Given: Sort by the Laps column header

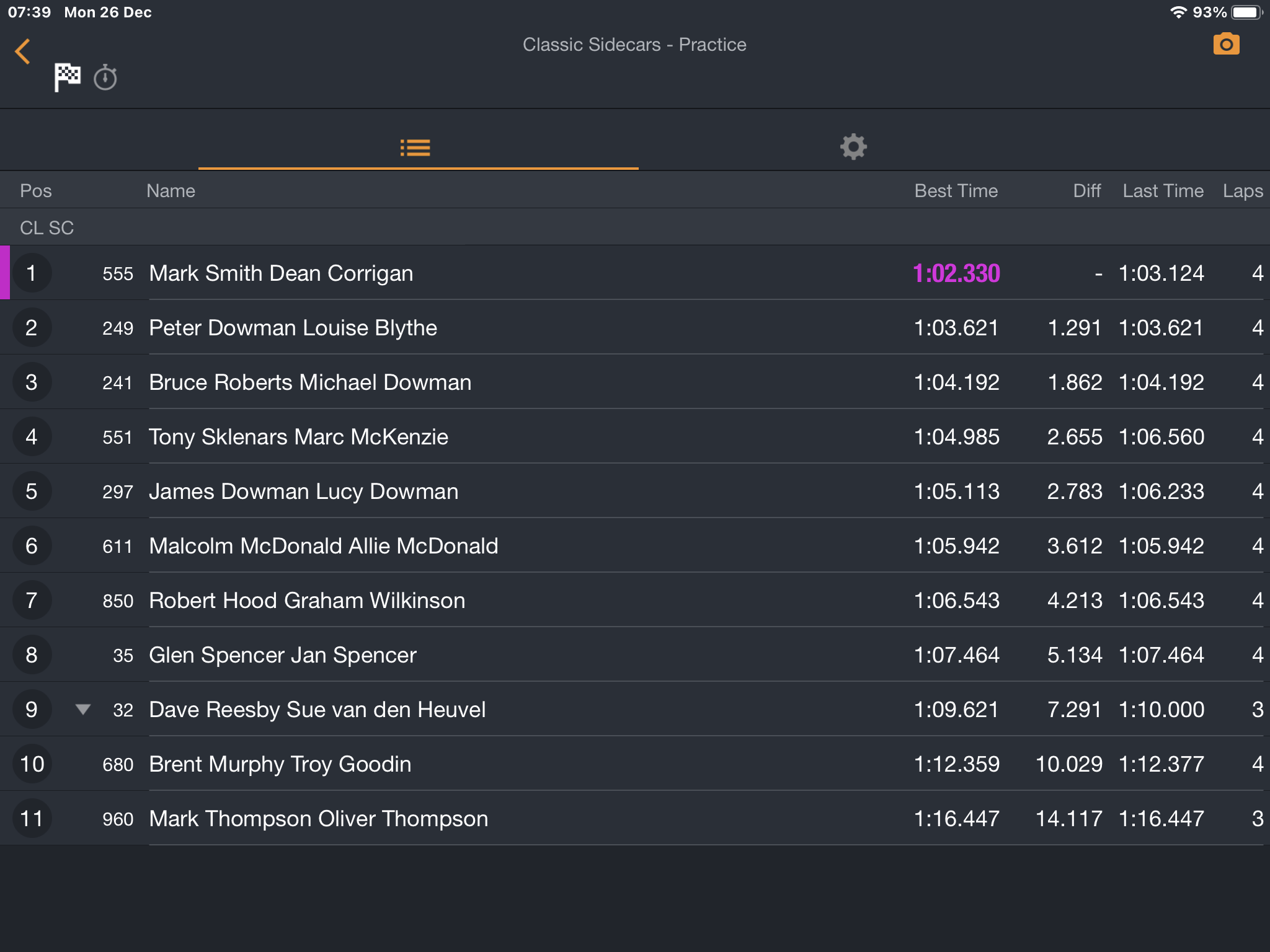Looking at the screenshot, I should coord(1243,191).
